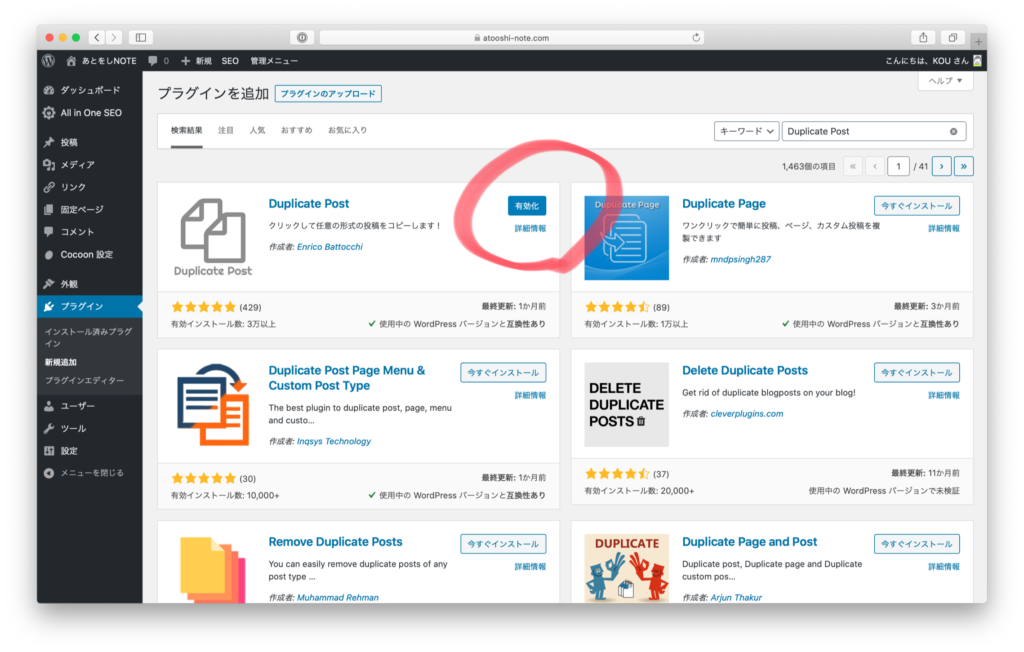
Task: Select the おすすめ tab
Action: [296, 130]
